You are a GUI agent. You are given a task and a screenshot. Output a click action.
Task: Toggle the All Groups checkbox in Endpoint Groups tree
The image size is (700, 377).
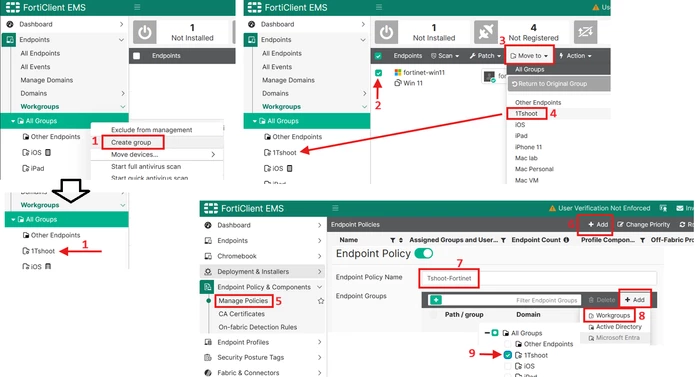(495, 333)
